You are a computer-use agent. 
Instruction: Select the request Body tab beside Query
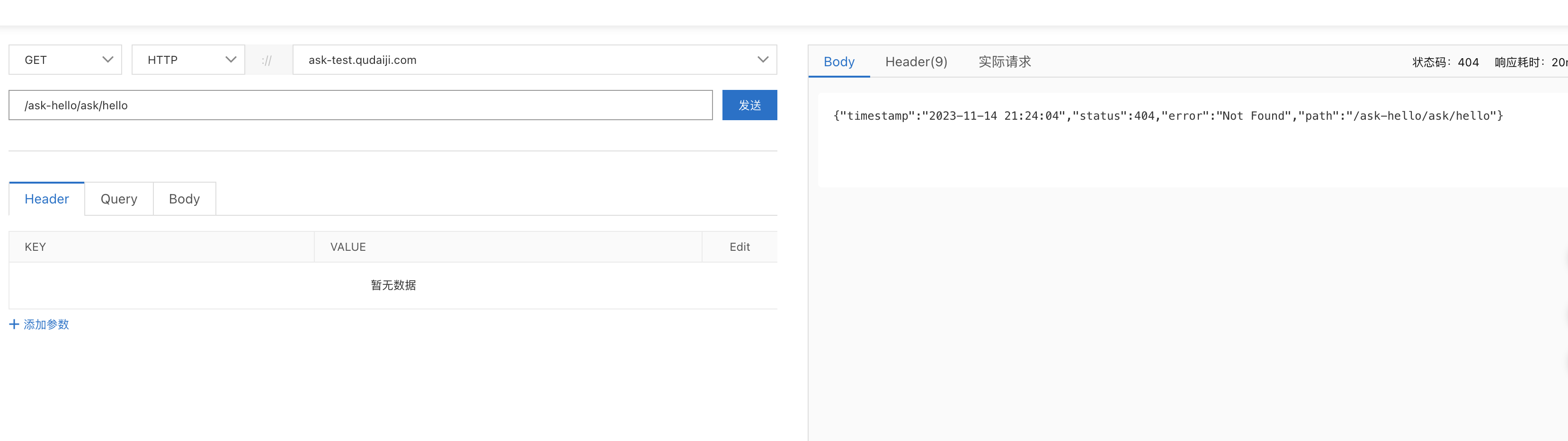point(185,199)
